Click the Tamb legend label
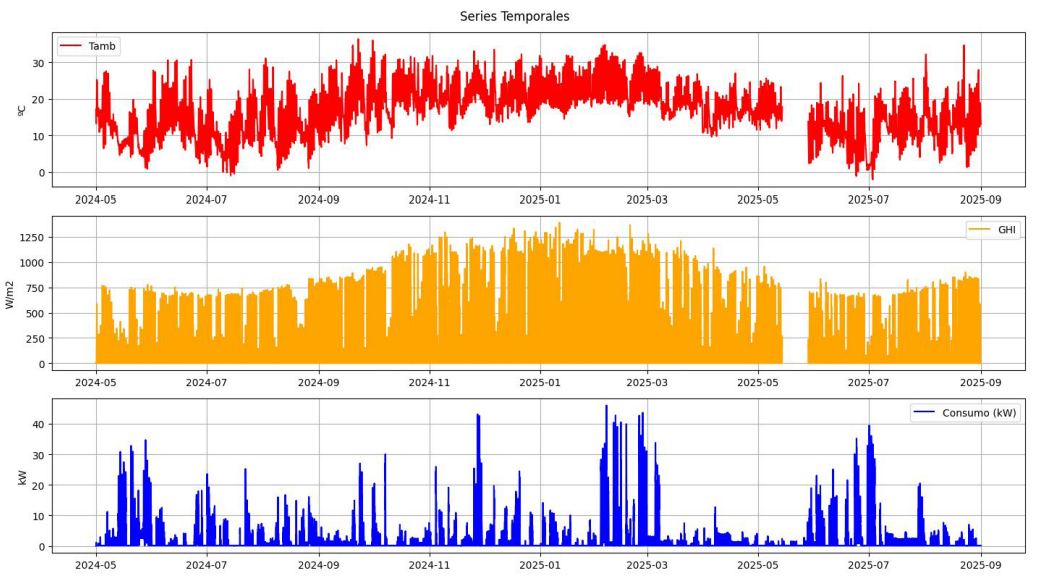Image resolution: width=1037 pixels, height=586 pixels. coord(102,46)
